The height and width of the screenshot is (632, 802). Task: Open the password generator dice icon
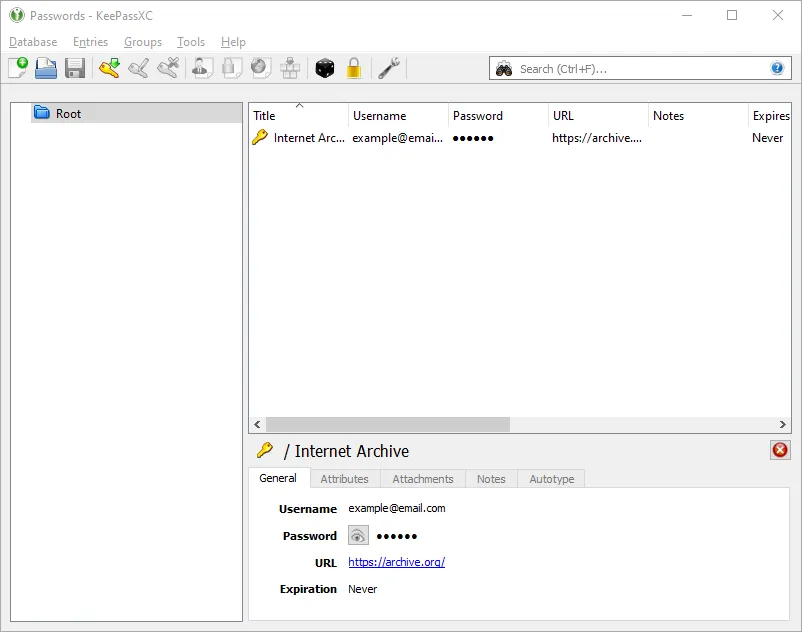click(x=325, y=68)
